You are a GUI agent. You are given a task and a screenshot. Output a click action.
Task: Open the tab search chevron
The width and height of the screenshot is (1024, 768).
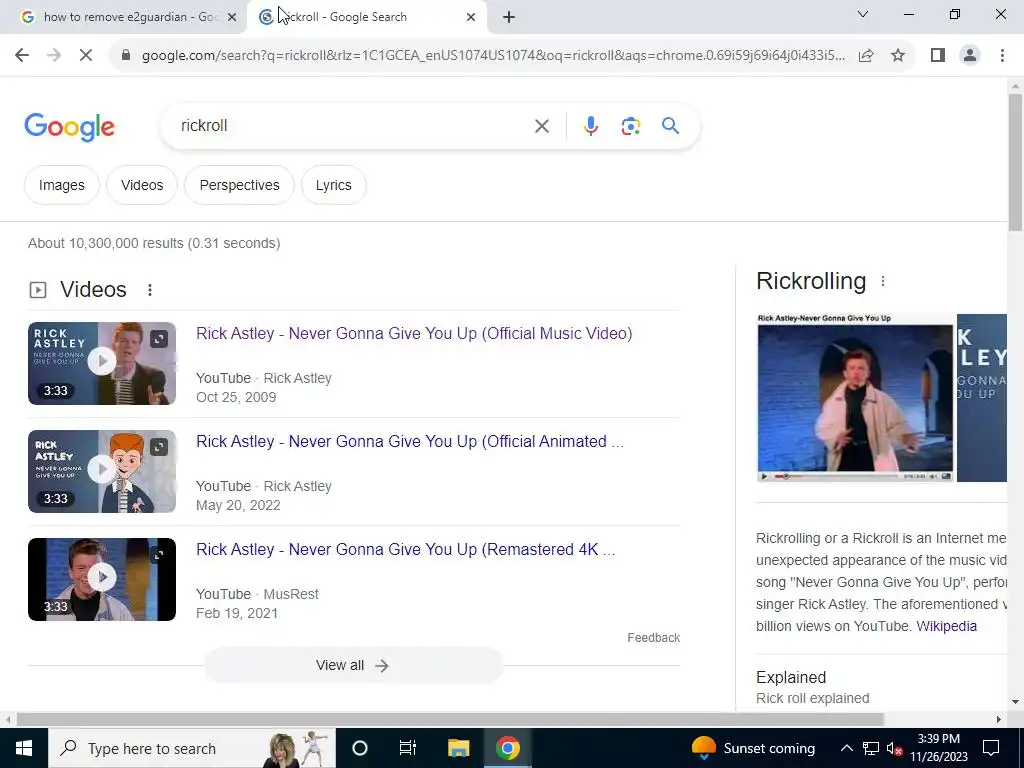tap(863, 14)
